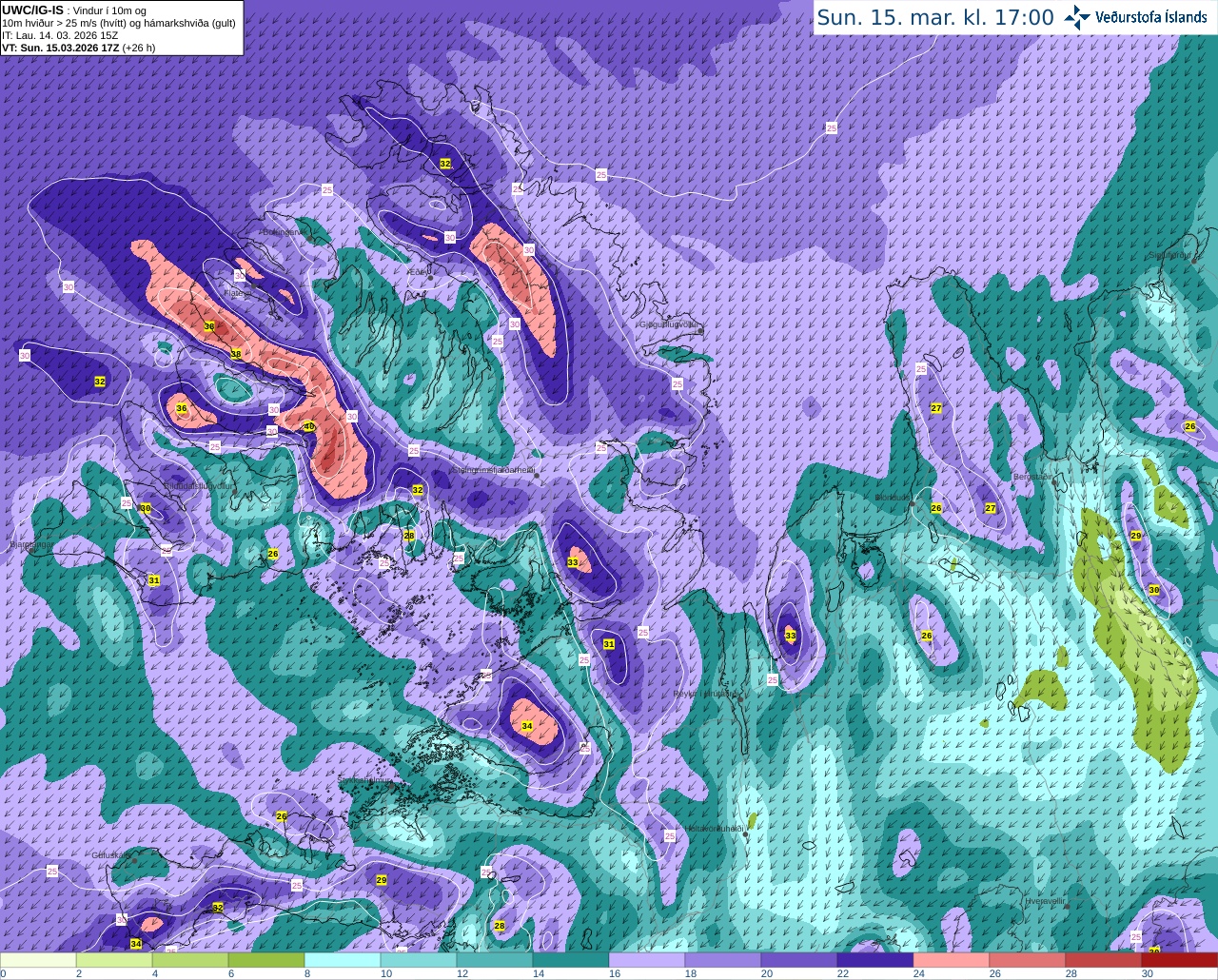The image size is (1218, 980).
Task: Click the Steingrímsfjarðarheiði station label
Action: tap(493, 469)
